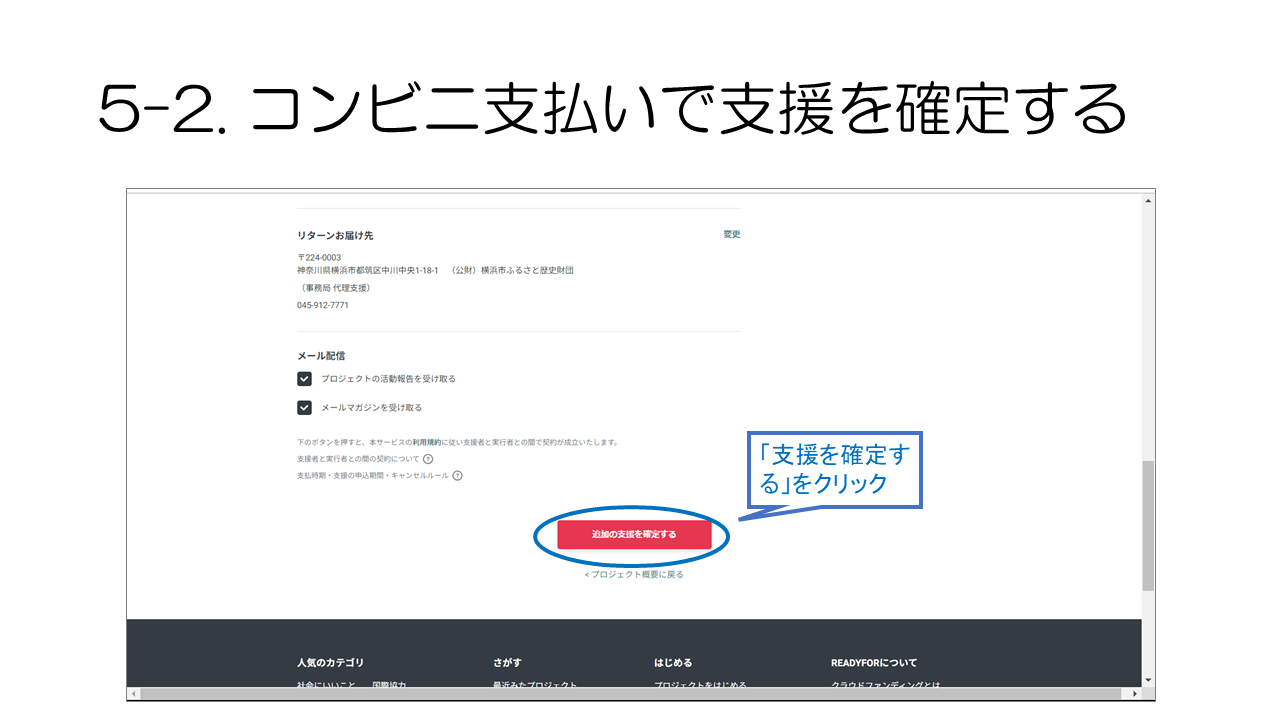Click the READYFORについて footer heading

[874, 662]
